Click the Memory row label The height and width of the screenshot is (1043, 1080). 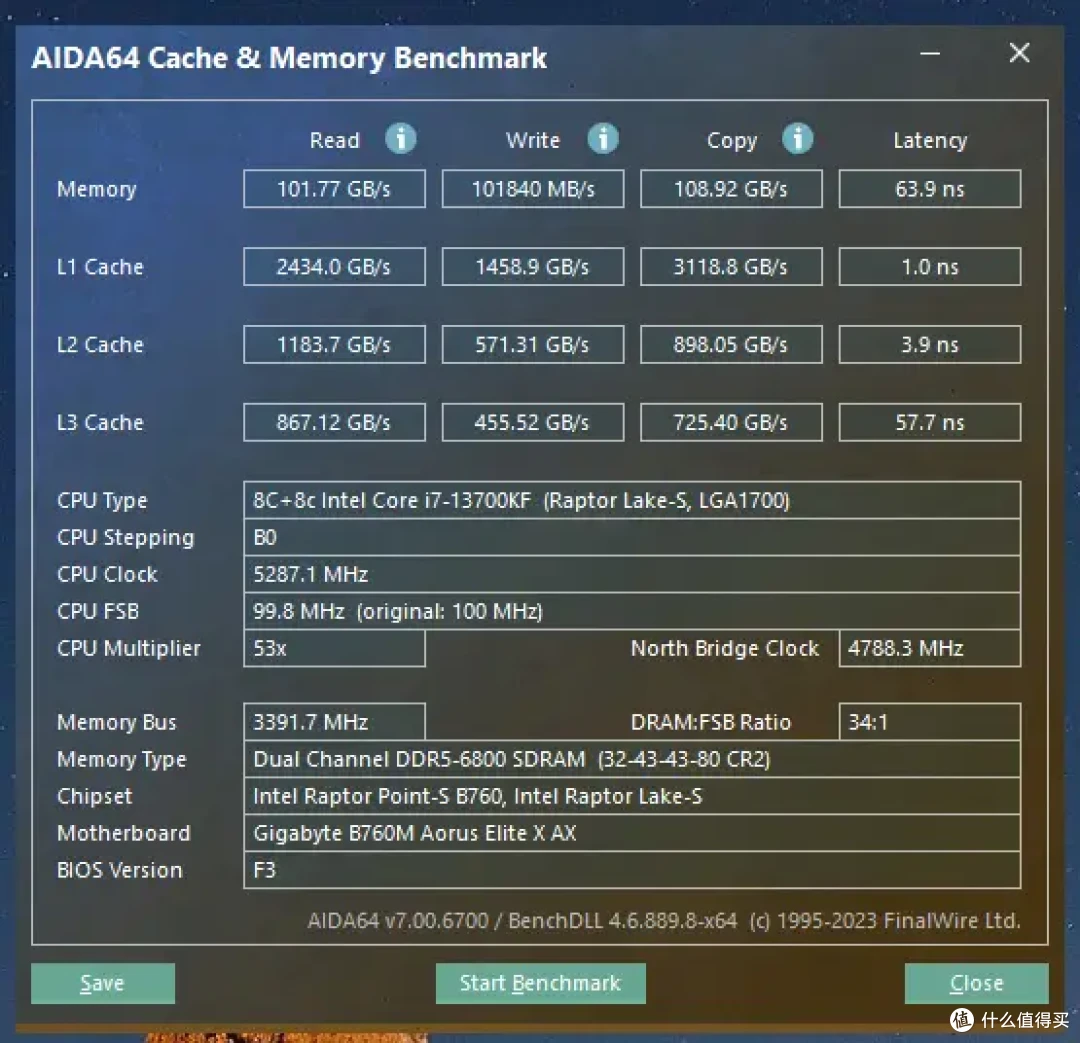pos(96,189)
